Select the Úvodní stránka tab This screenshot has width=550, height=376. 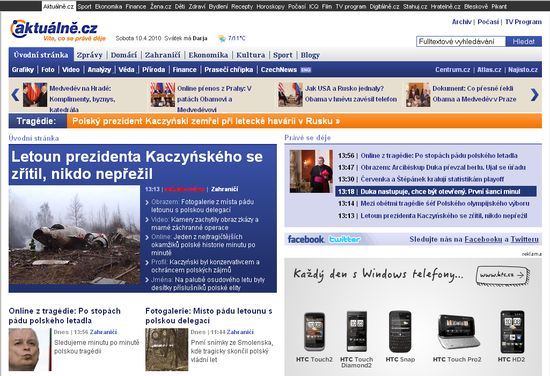point(41,55)
